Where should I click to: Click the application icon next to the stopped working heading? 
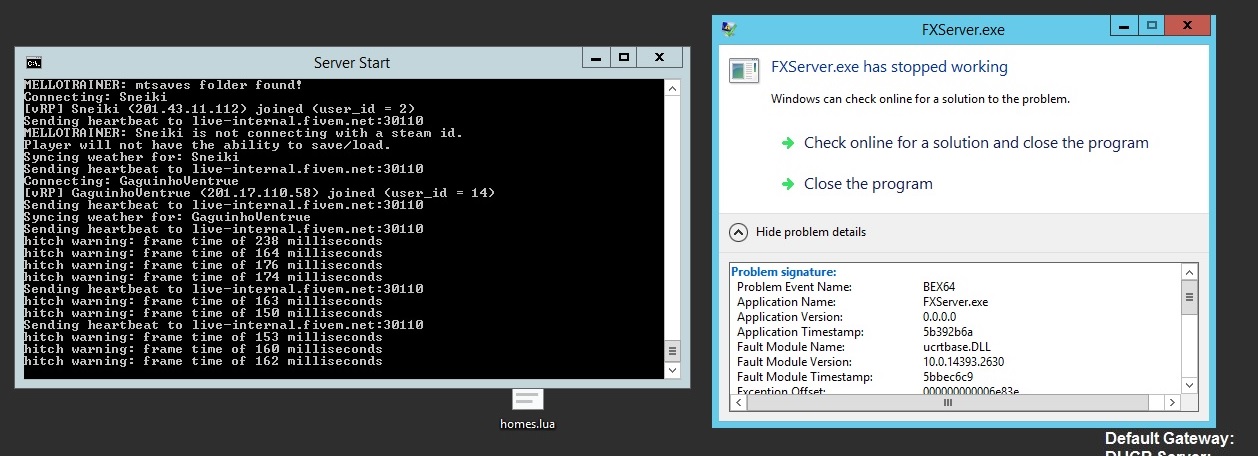pyautogui.click(x=743, y=69)
